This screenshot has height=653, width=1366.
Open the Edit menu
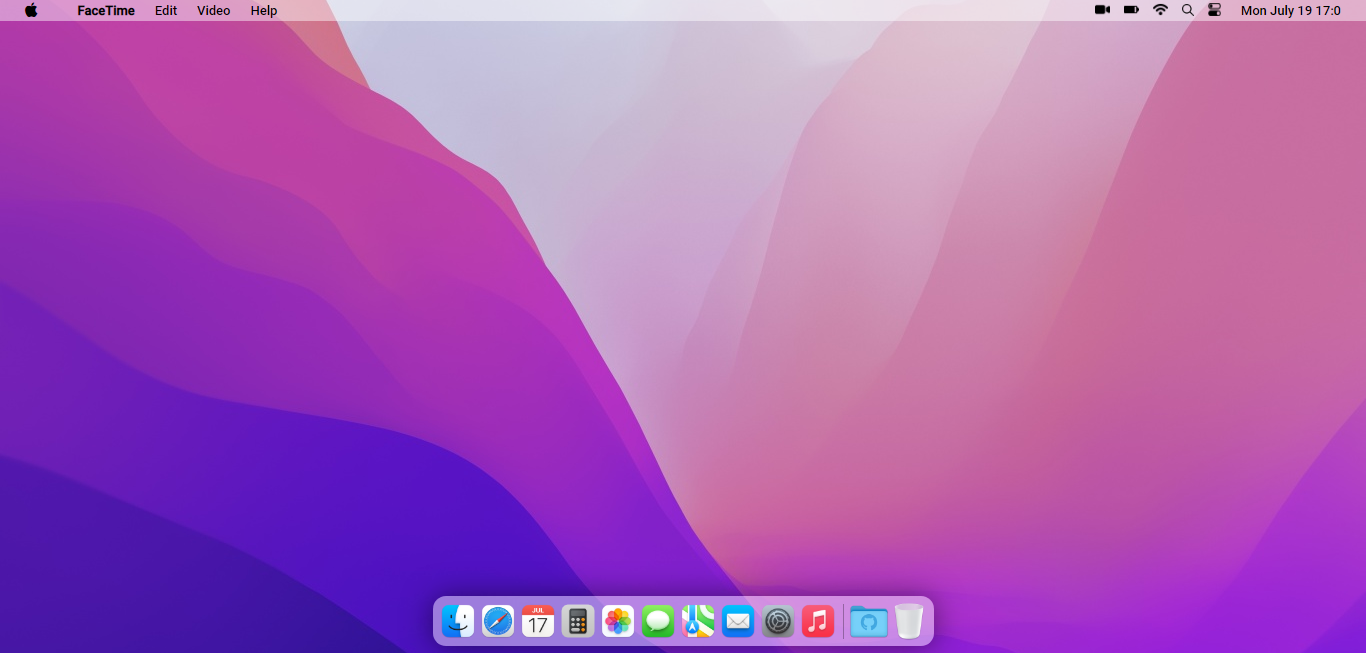pos(166,10)
